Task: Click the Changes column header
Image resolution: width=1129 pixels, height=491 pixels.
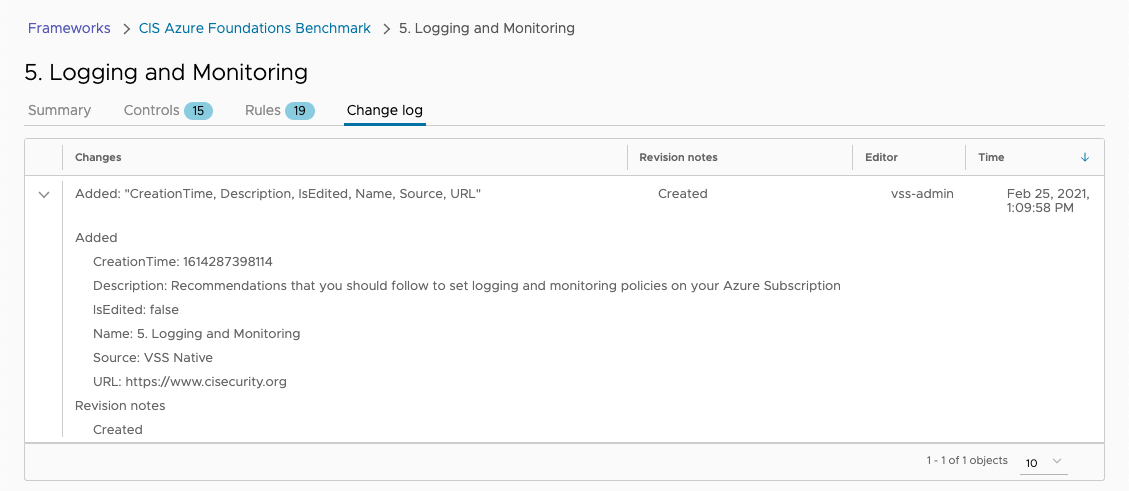Action: coord(98,157)
